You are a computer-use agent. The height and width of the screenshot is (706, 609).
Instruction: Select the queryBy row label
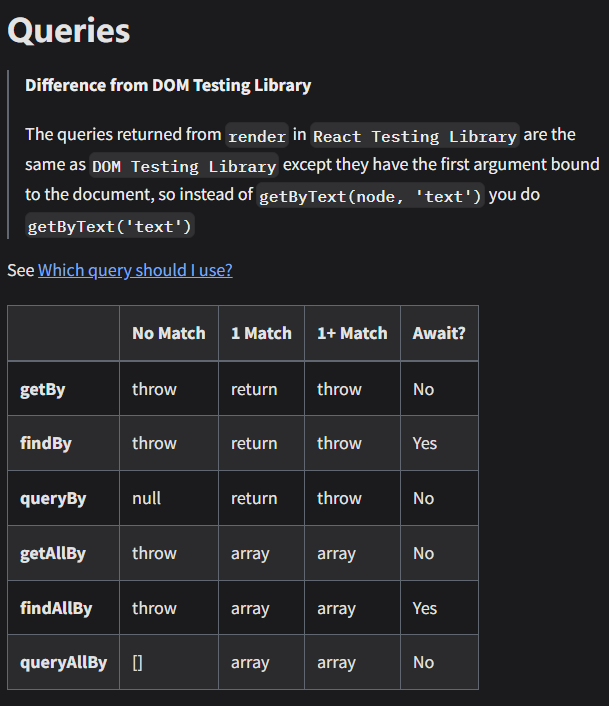53,498
